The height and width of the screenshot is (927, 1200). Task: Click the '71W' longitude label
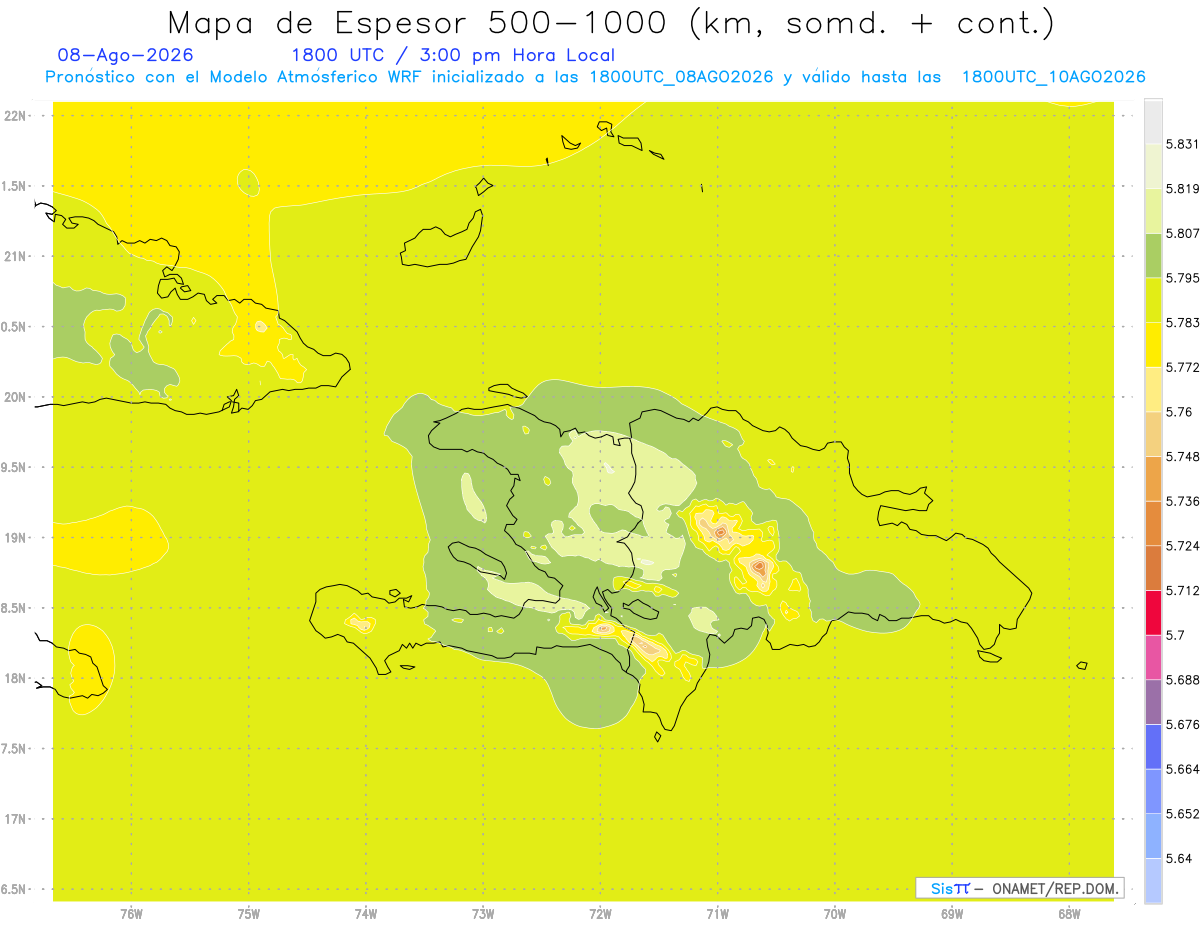click(717, 913)
